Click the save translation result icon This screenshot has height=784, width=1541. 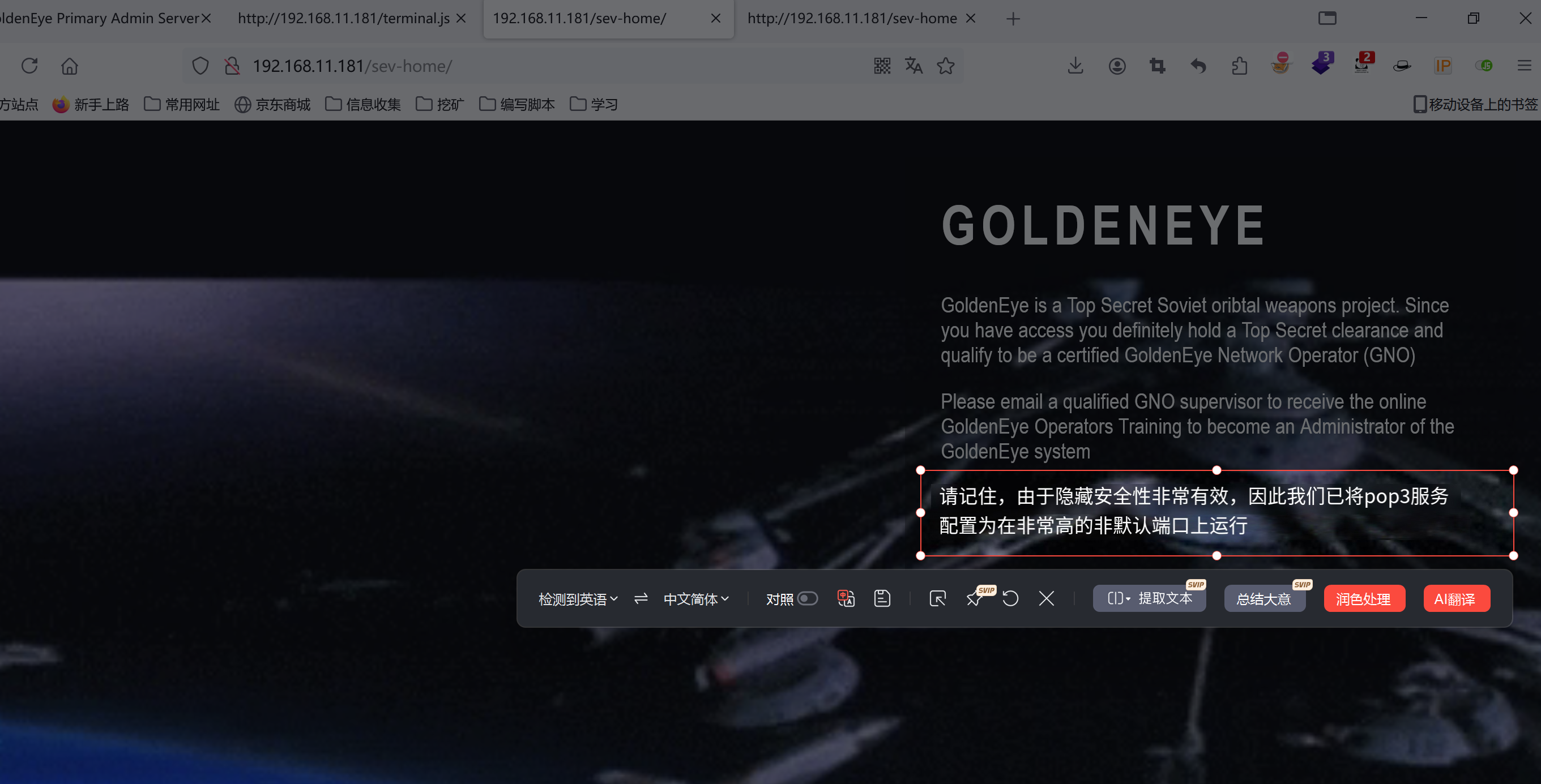882,599
